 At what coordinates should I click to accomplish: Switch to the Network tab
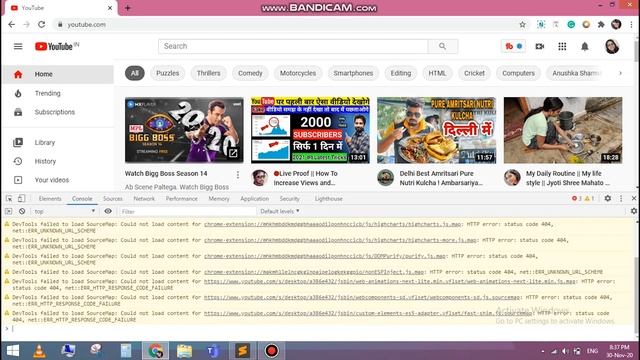coord(144,199)
